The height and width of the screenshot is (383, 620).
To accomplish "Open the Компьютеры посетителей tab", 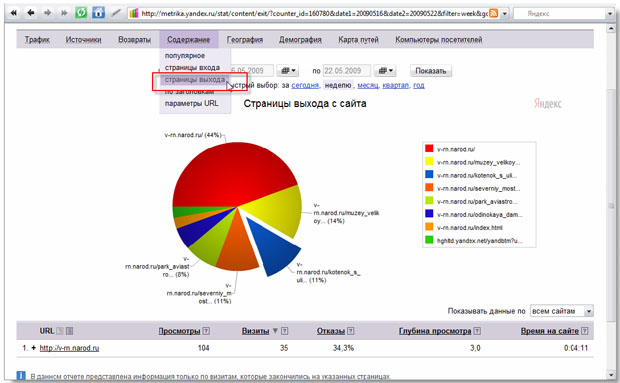I will coord(439,40).
